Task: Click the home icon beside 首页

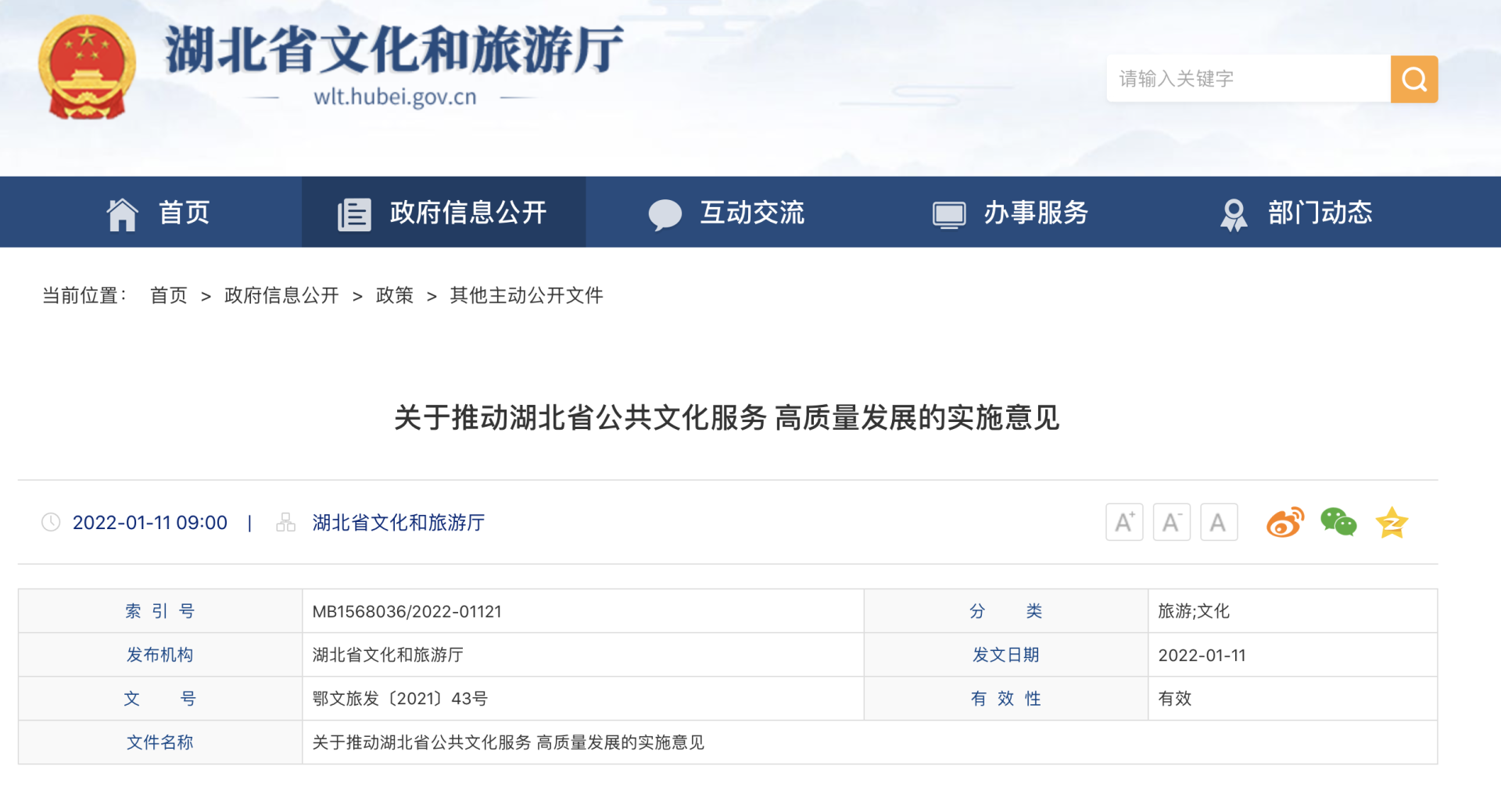Action: [x=122, y=214]
